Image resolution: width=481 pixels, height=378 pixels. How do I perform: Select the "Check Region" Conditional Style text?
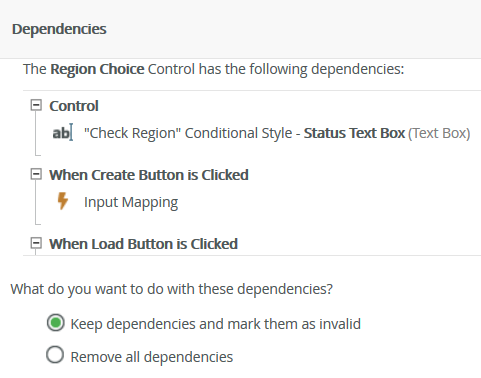pyautogui.click(x=188, y=133)
